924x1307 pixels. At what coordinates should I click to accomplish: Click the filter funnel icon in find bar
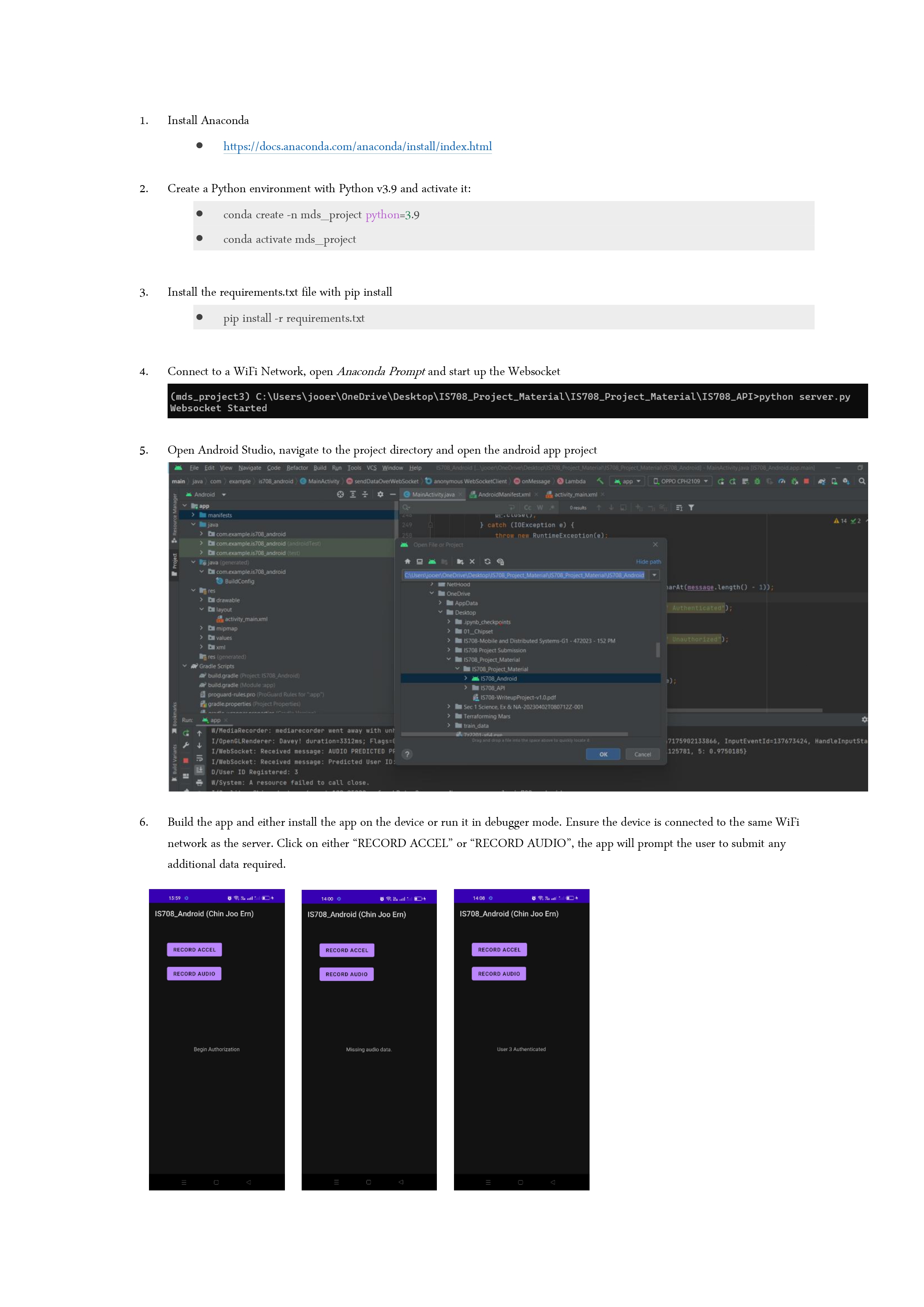point(691,508)
